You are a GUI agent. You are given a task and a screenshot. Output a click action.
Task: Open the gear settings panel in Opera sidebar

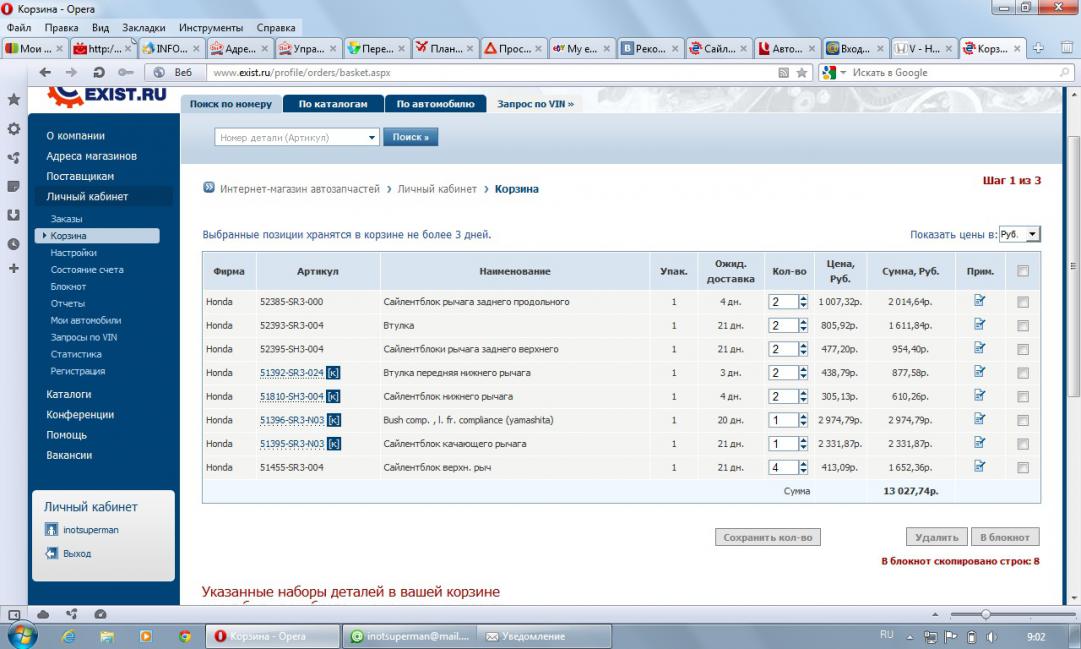(x=14, y=129)
